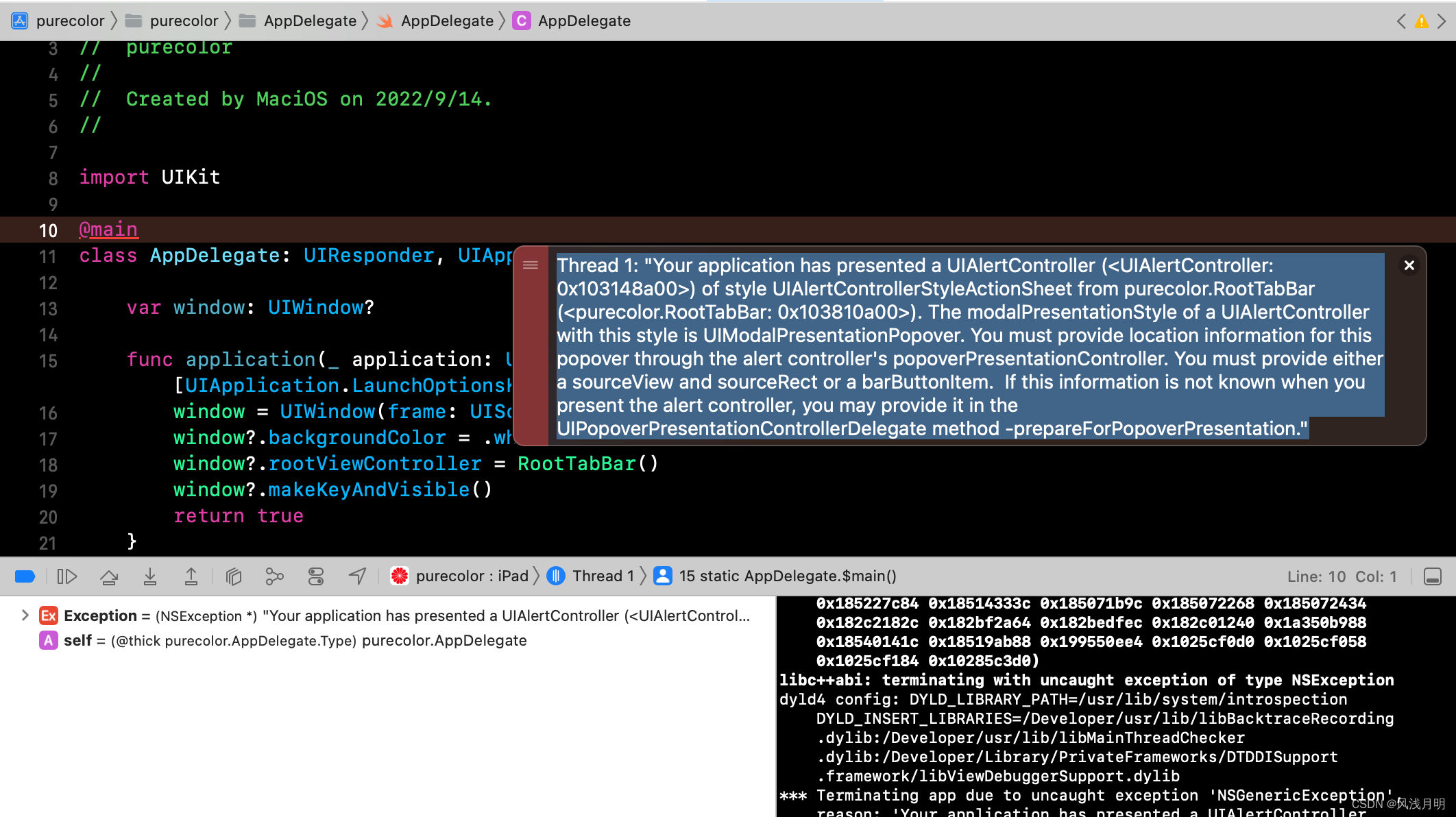Image resolution: width=1456 pixels, height=817 pixels.
Task: Open the Debug Memory Graph tool
Action: point(274,576)
